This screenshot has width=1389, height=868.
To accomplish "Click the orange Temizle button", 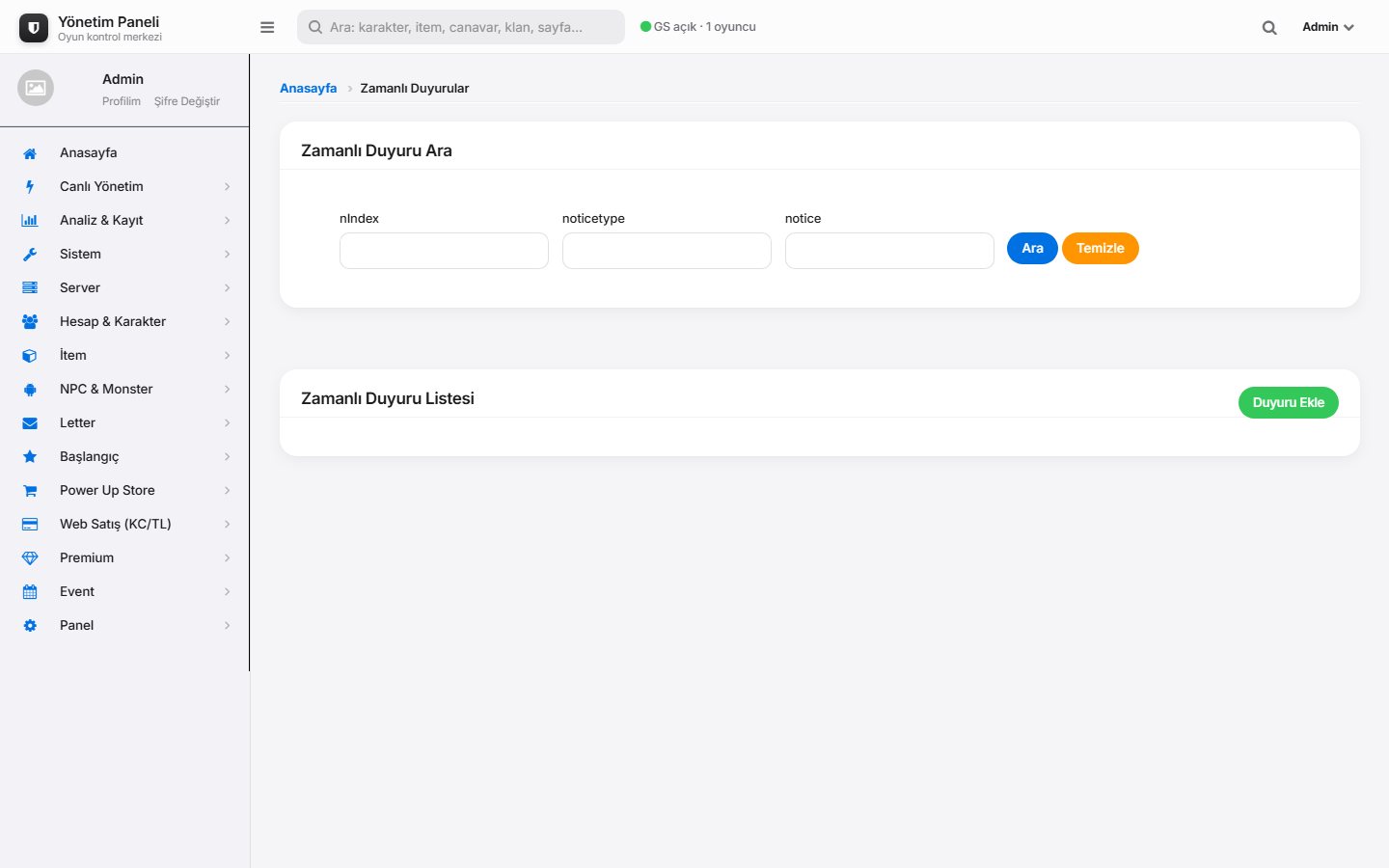I will coord(1101,248).
